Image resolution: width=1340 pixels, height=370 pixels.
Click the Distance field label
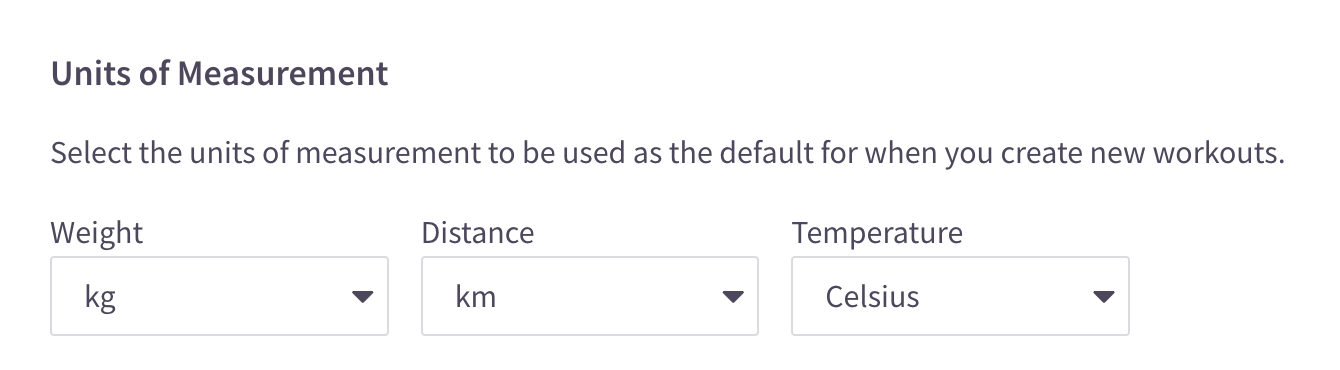(478, 233)
